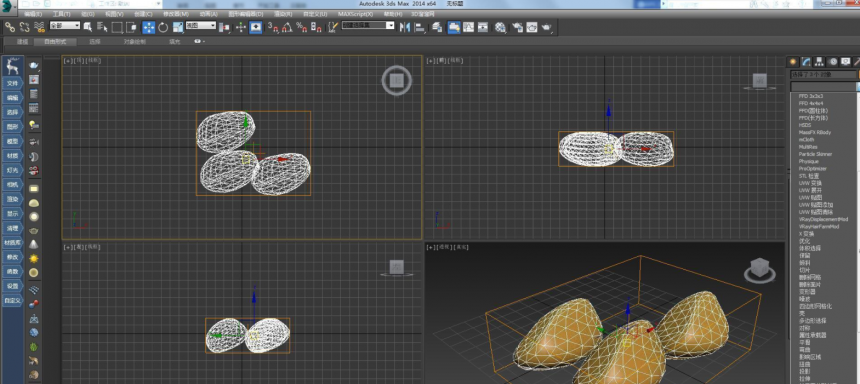Open the Curve Editor
The height and width of the screenshot is (384, 860).
click(468, 27)
